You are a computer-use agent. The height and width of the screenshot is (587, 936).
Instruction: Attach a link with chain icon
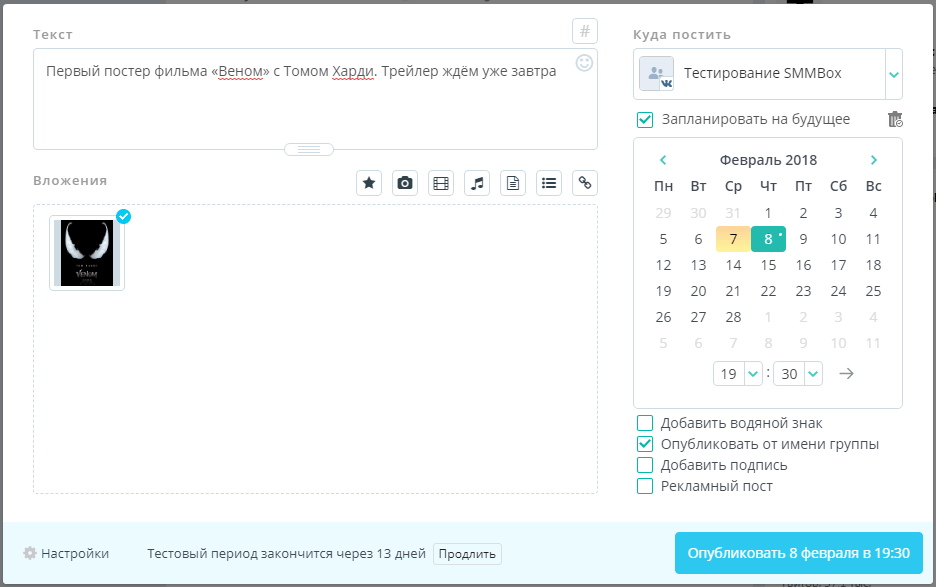click(x=585, y=182)
